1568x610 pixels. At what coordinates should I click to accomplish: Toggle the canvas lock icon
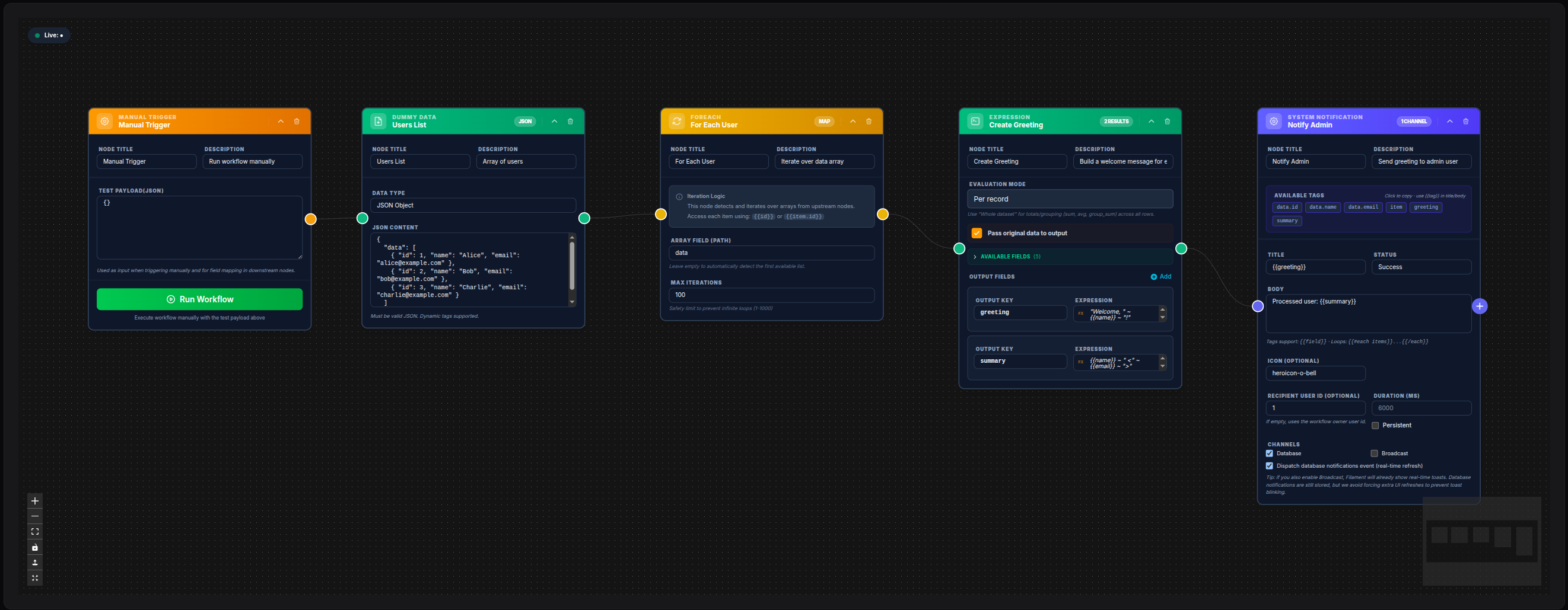click(34, 547)
